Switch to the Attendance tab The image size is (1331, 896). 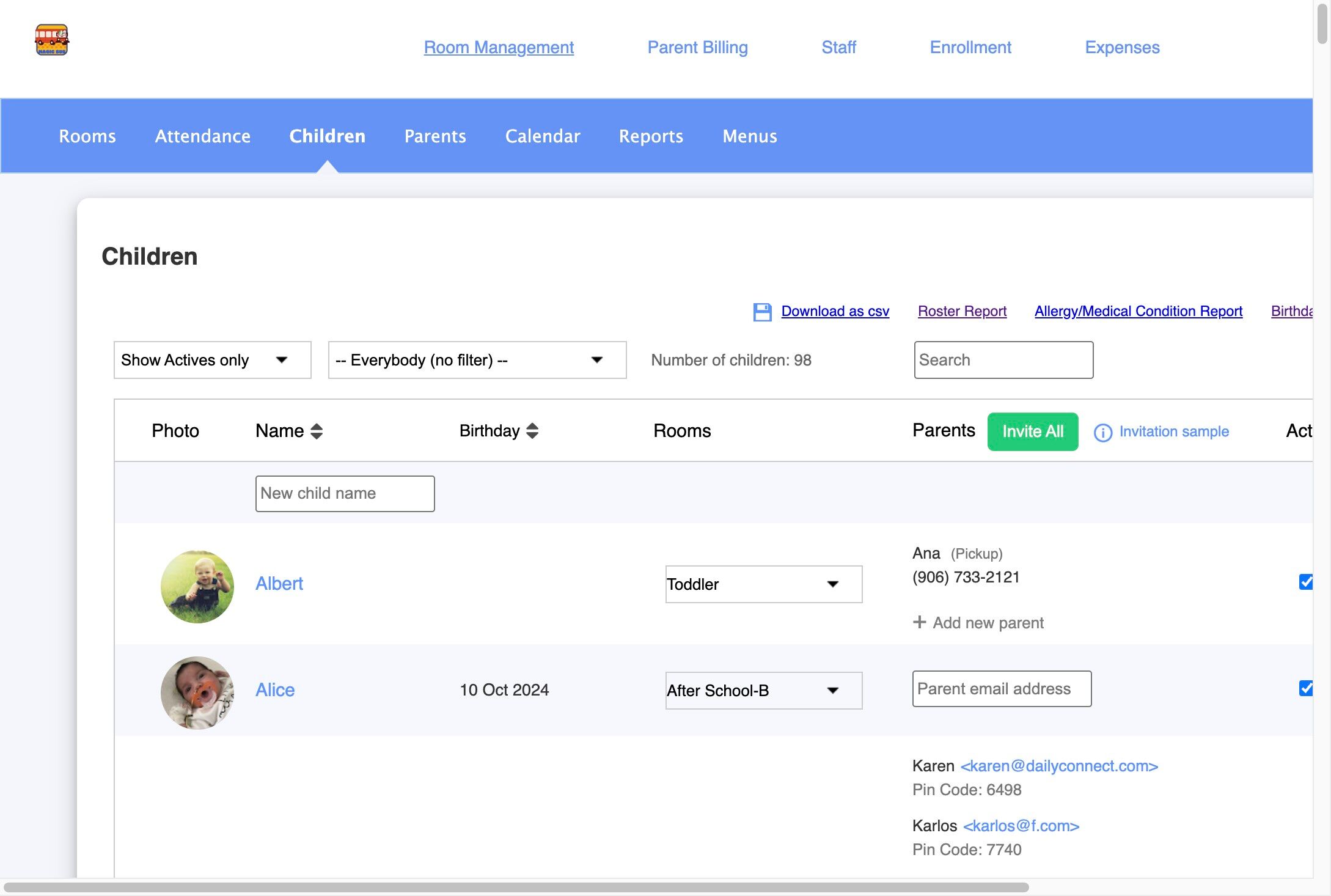click(x=202, y=136)
